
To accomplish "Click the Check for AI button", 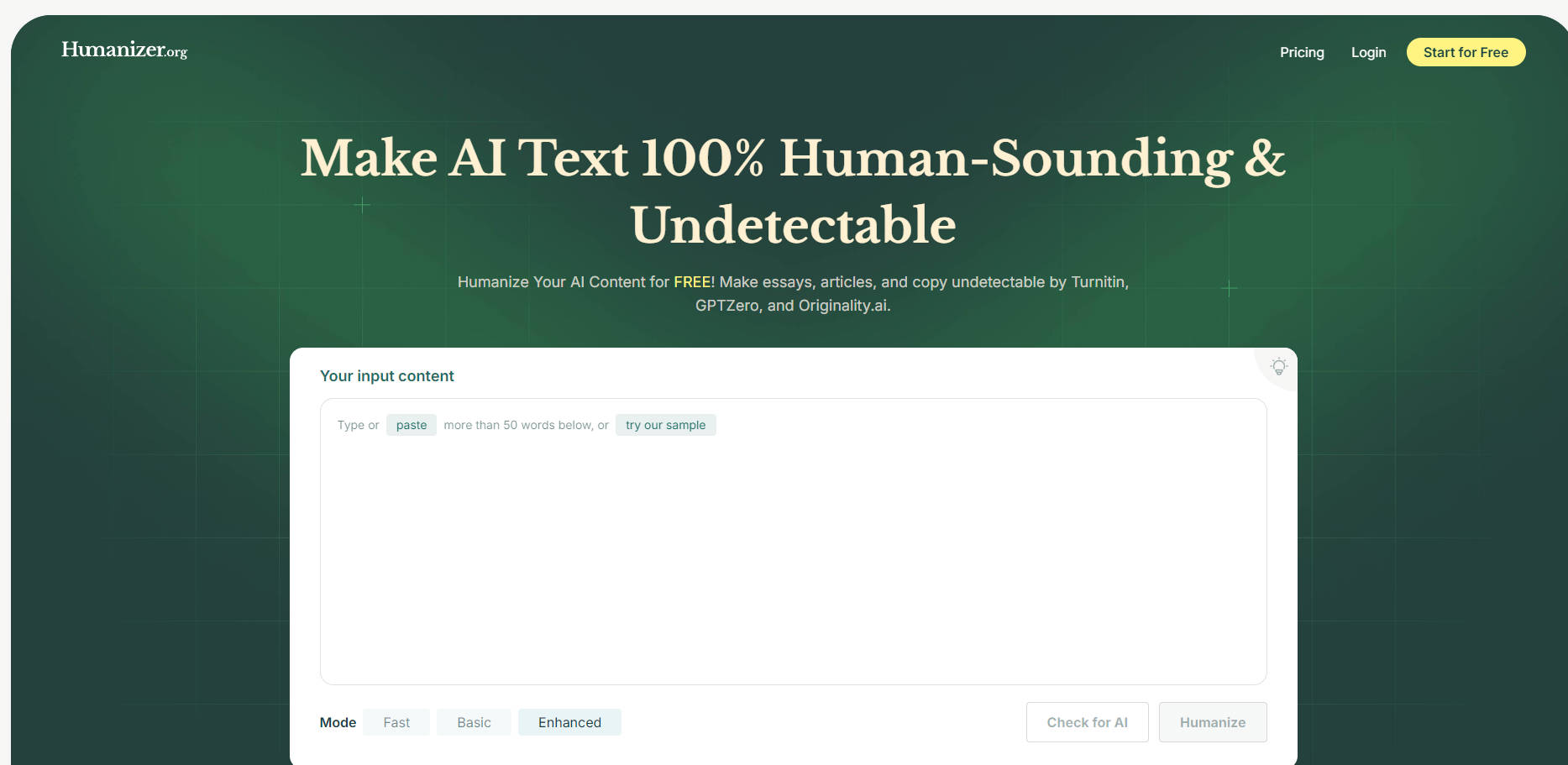I will coord(1087,722).
